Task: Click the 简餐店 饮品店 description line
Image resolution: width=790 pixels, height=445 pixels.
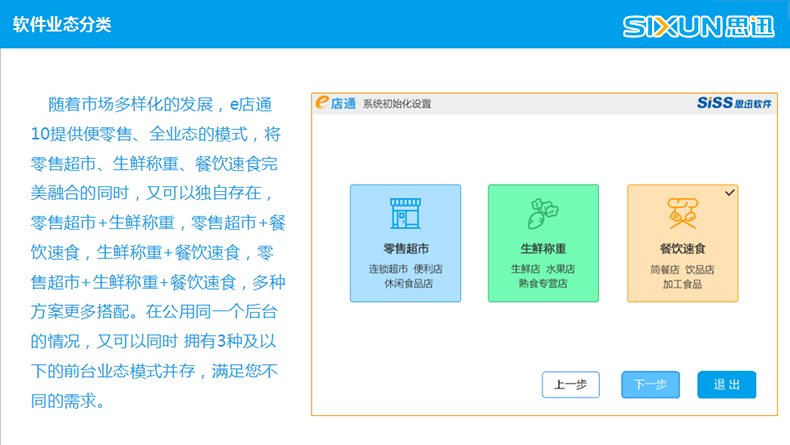Action: click(681, 269)
